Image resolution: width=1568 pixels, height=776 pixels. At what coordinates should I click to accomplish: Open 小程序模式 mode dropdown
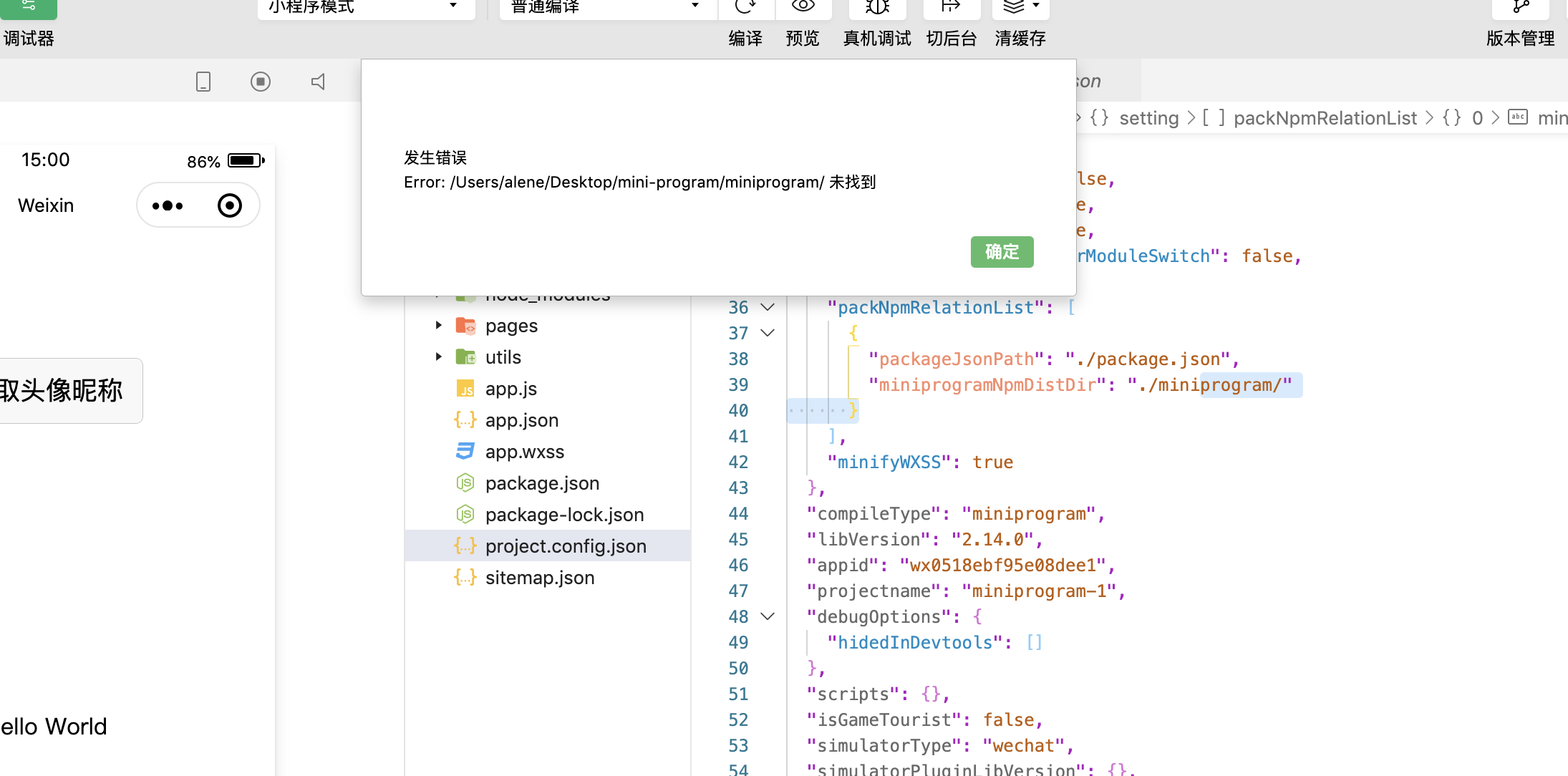point(365,7)
